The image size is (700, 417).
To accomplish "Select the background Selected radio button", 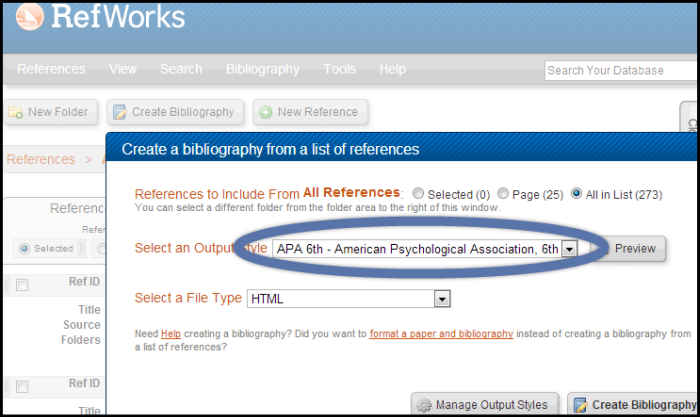I will point(24,248).
